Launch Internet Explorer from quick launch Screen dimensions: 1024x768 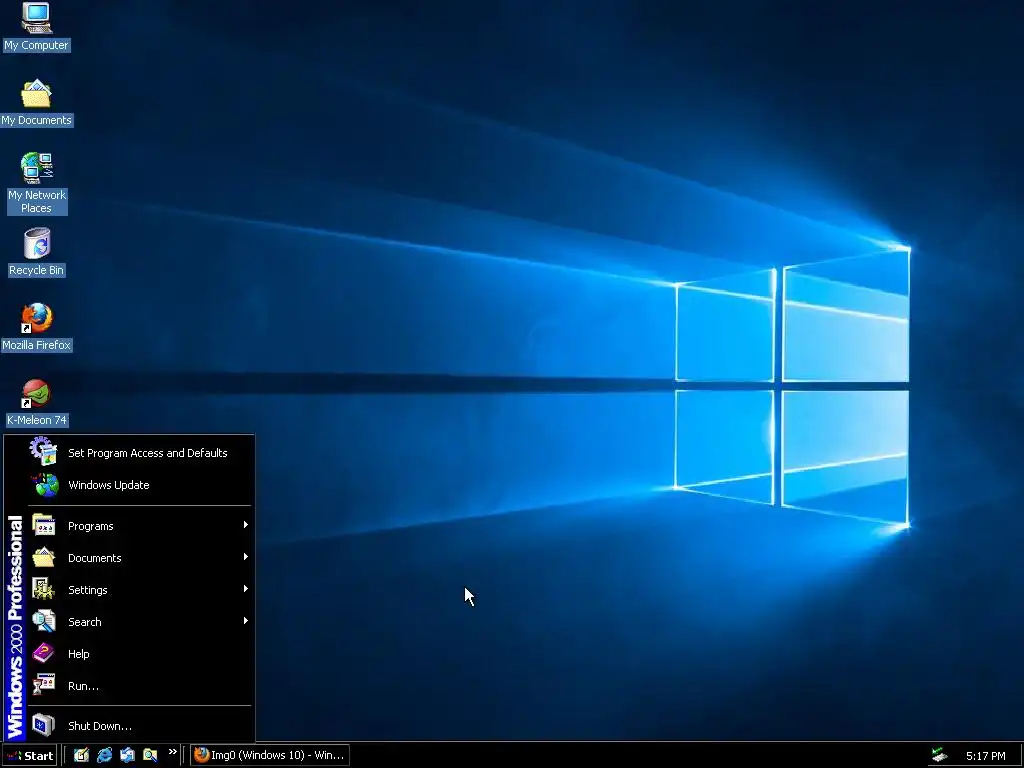click(104, 755)
